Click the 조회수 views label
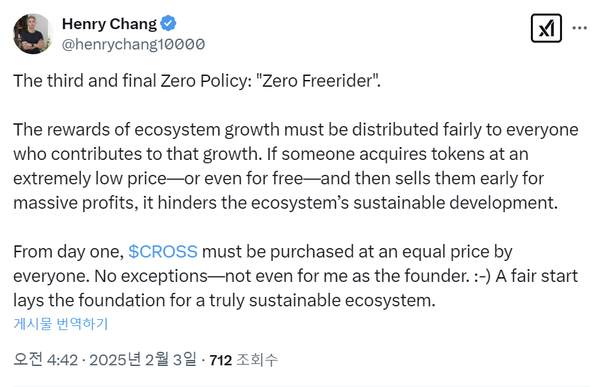 coord(257,360)
